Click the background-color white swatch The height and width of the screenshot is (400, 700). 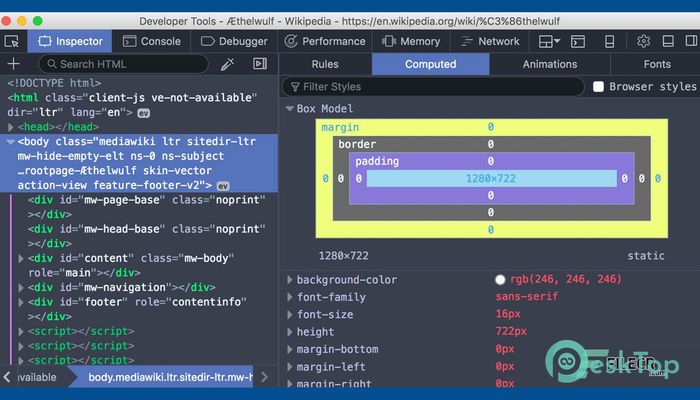500,280
